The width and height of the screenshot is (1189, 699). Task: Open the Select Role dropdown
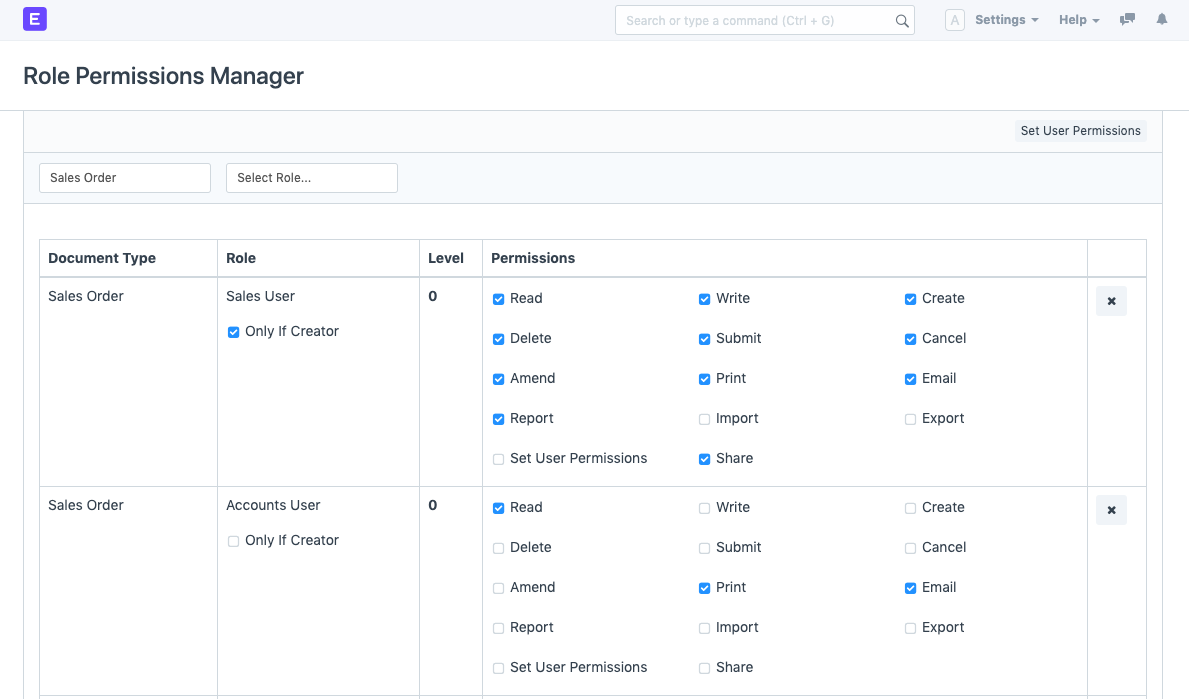coord(311,177)
